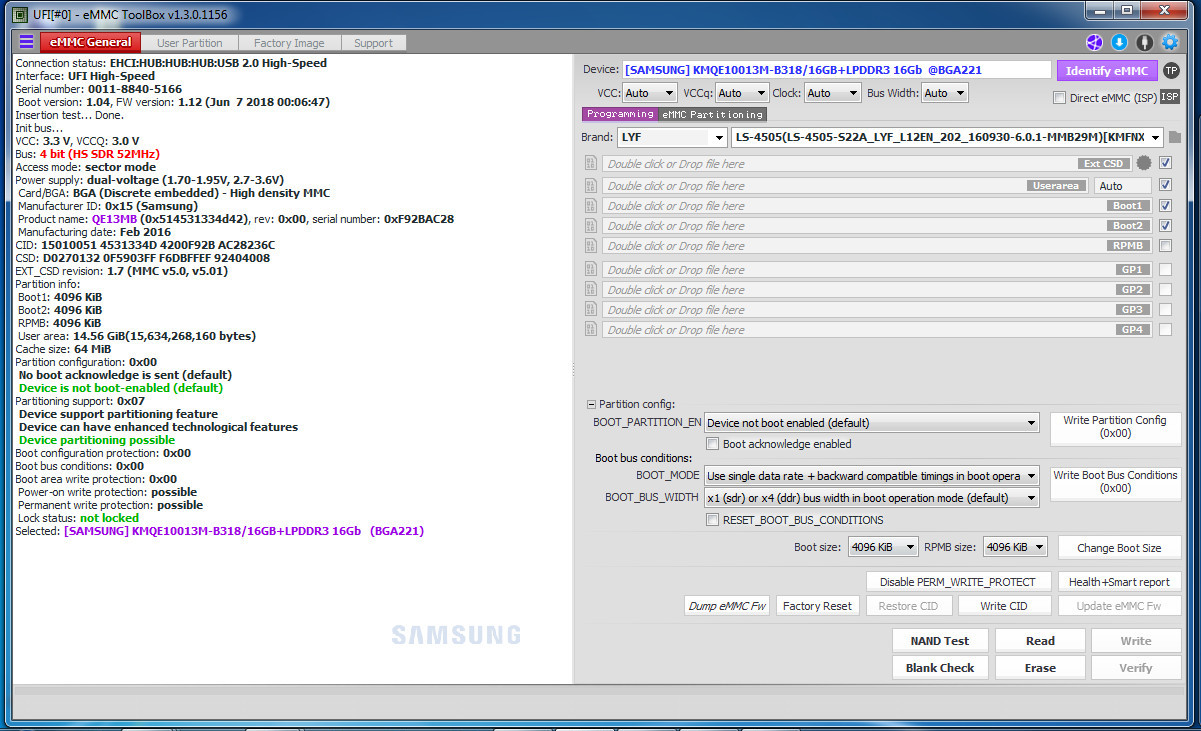Image resolution: width=1201 pixels, height=731 pixels.
Task: Click file icon of GP4 row
Action: (x=589, y=330)
